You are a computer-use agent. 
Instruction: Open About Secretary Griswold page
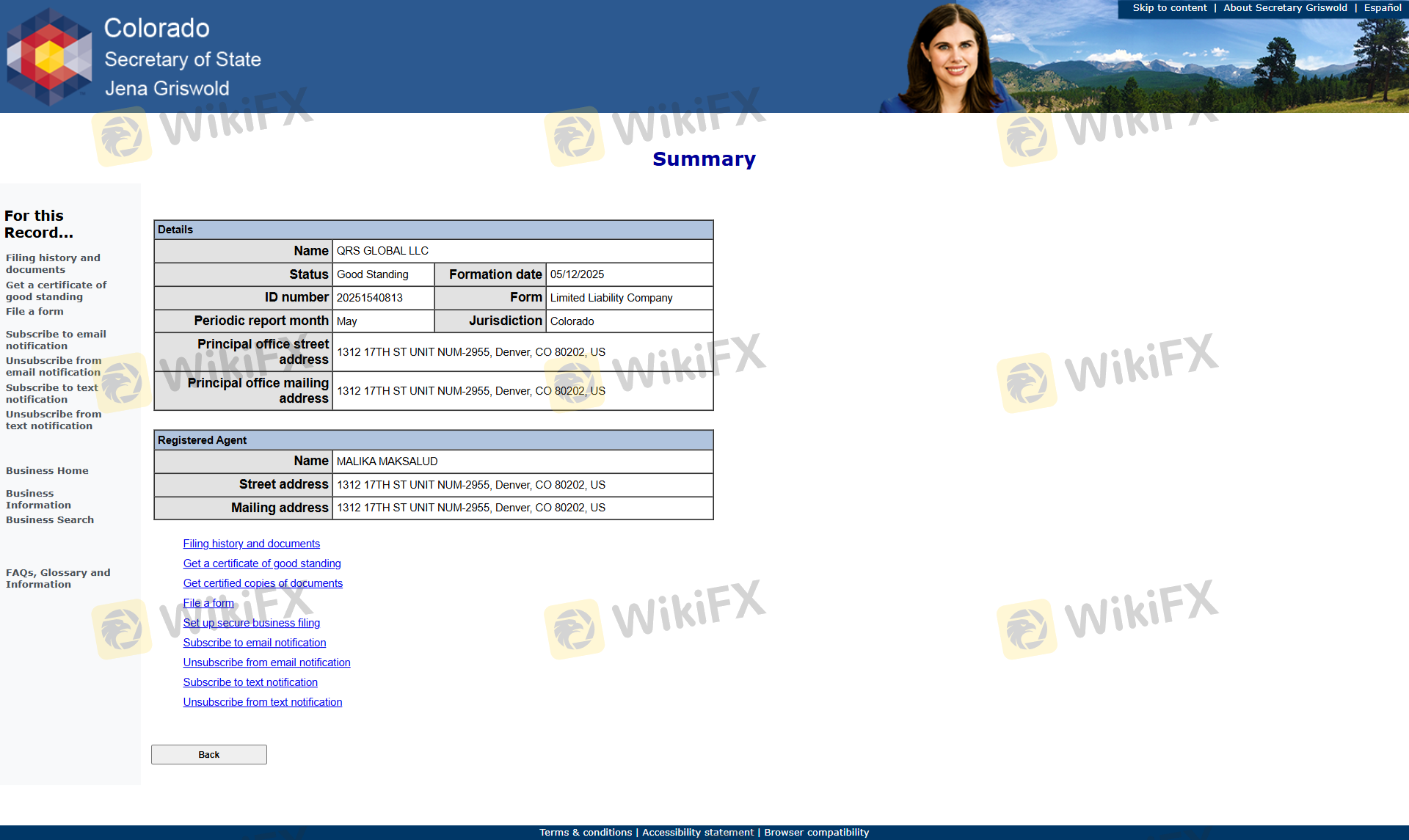tap(1285, 8)
